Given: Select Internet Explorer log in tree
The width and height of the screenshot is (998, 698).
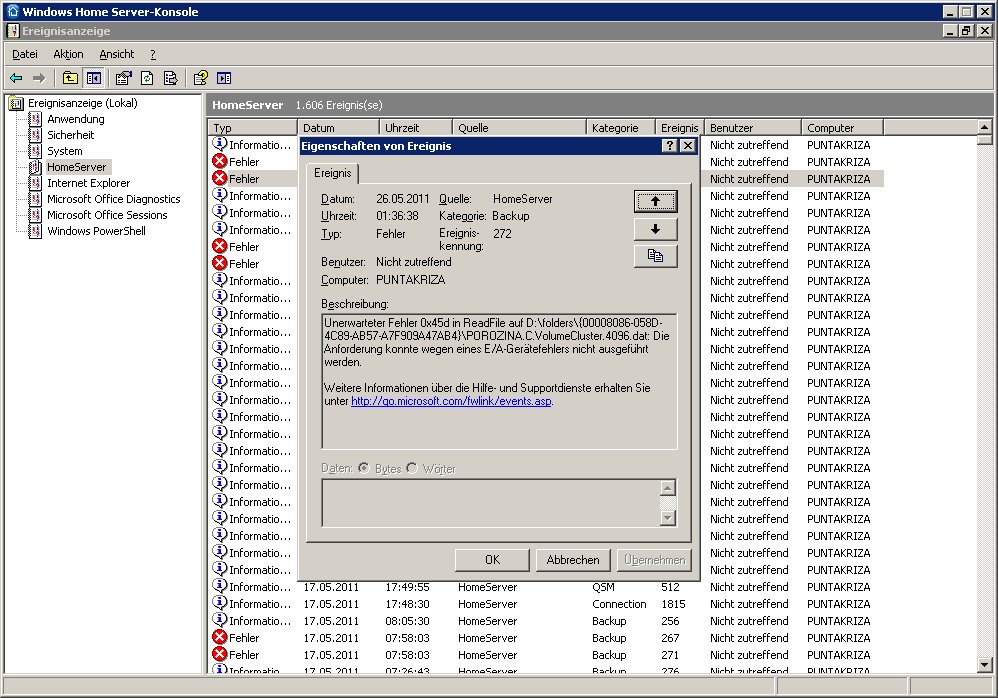Looking at the screenshot, I should [x=88, y=183].
